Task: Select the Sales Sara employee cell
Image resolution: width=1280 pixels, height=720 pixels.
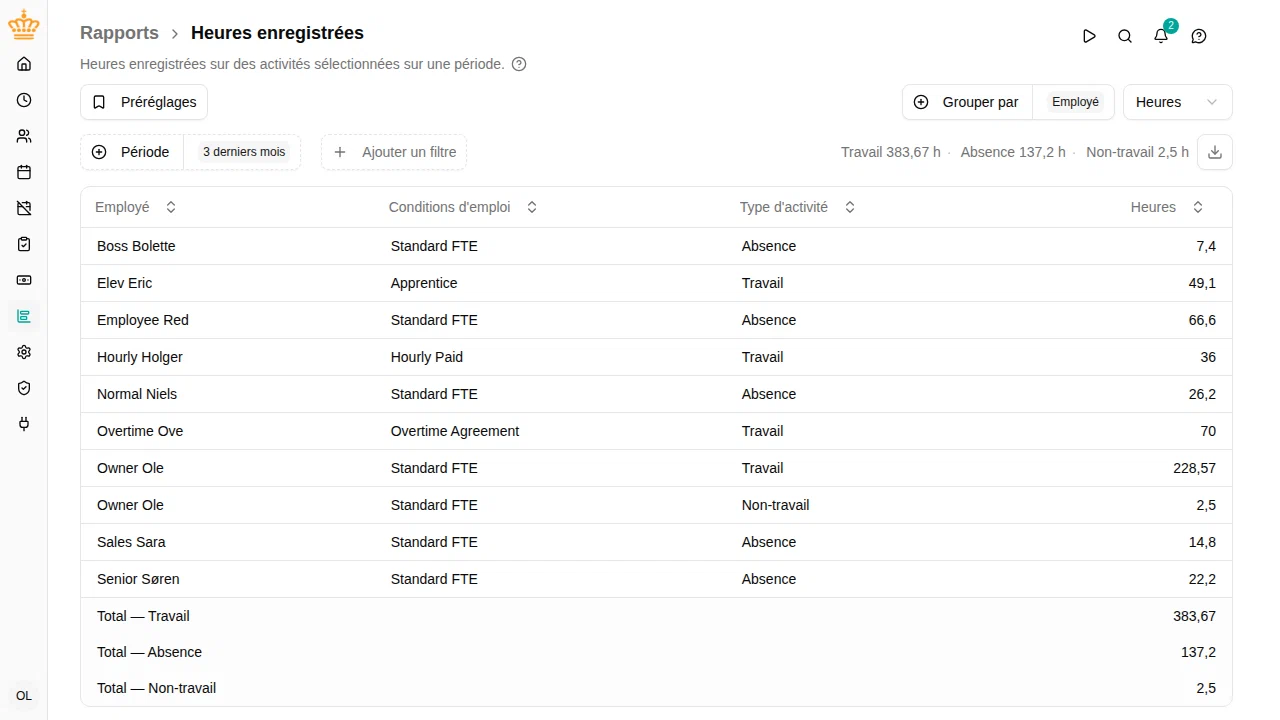Action: coord(131,542)
